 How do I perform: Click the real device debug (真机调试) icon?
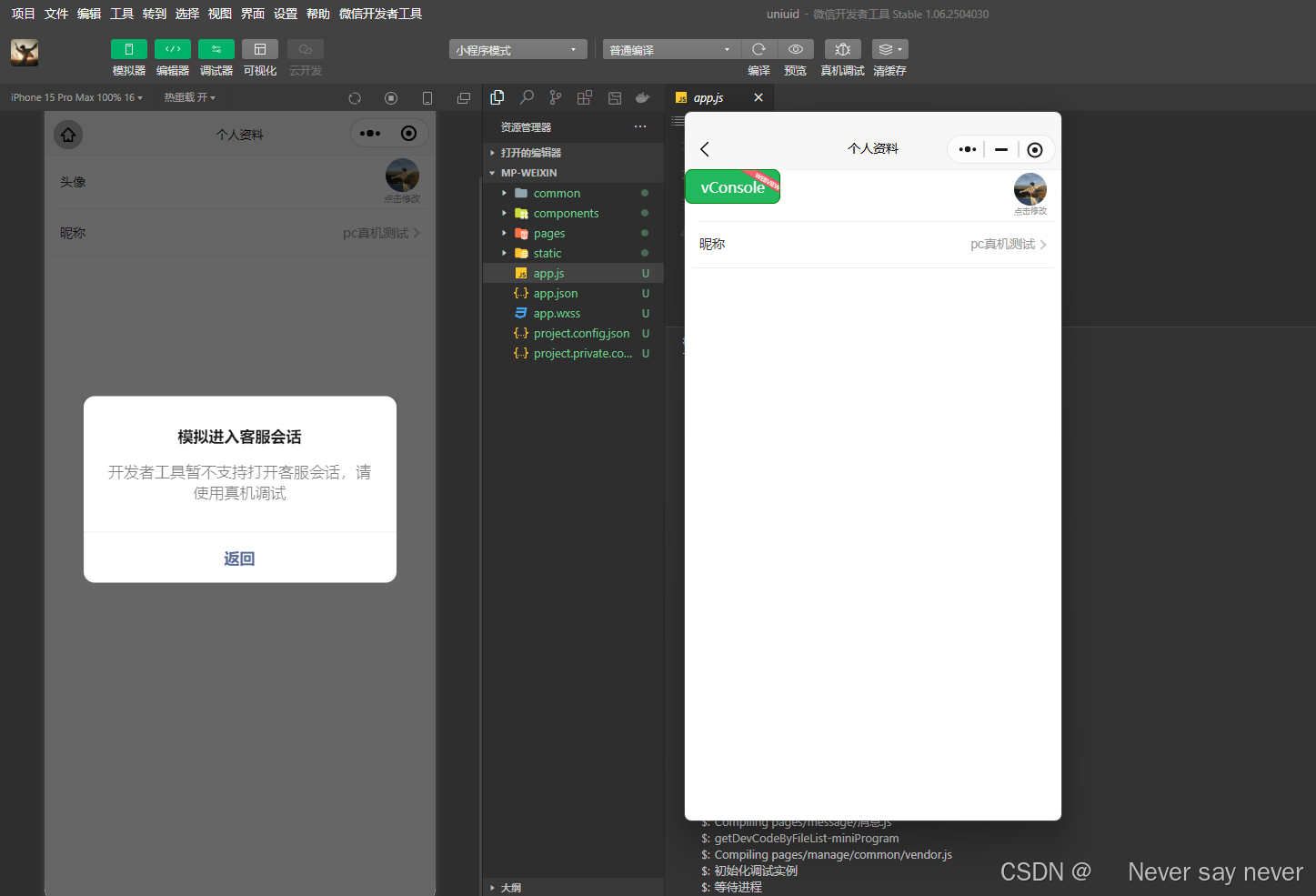point(842,49)
